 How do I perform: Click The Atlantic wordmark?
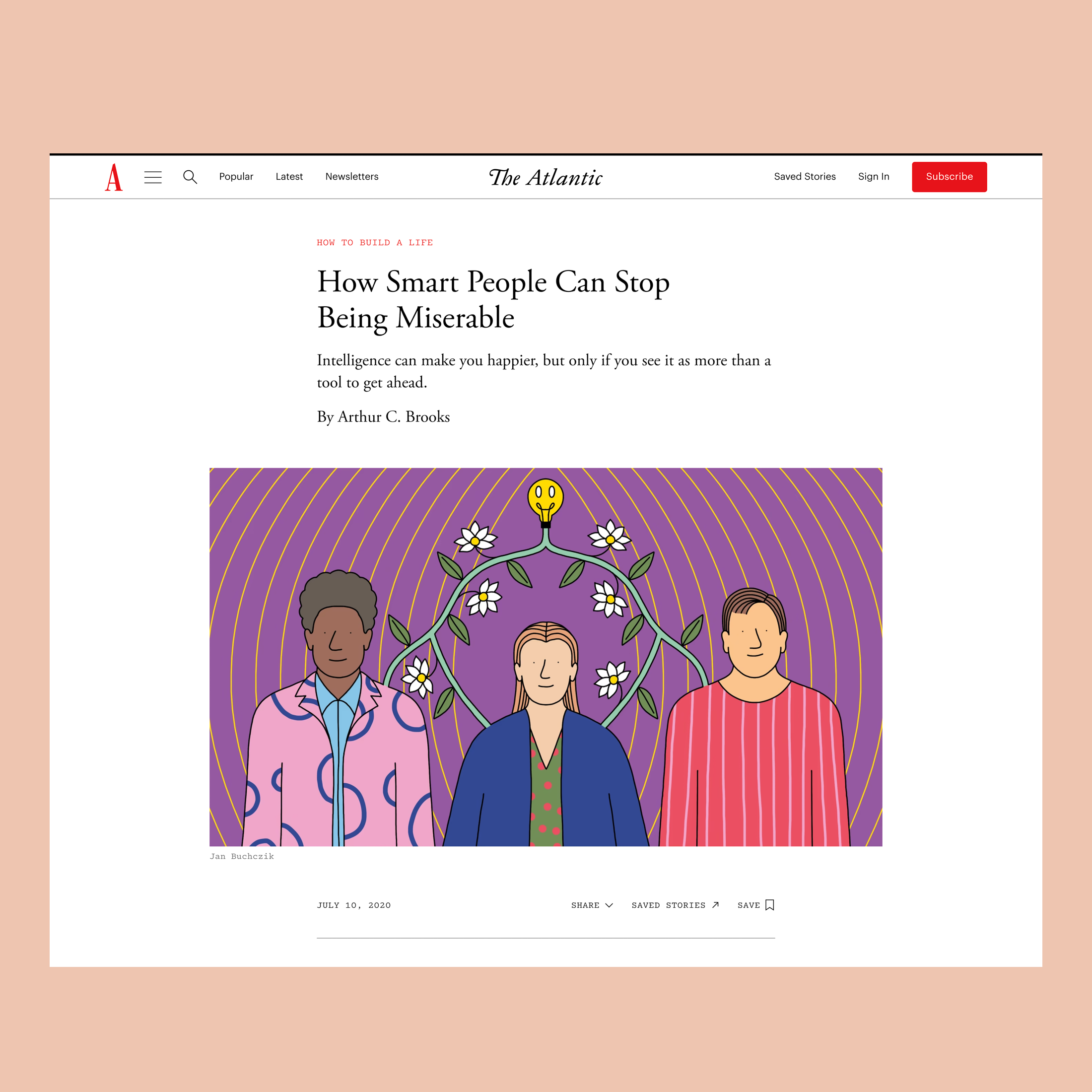click(x=546, y=177)
